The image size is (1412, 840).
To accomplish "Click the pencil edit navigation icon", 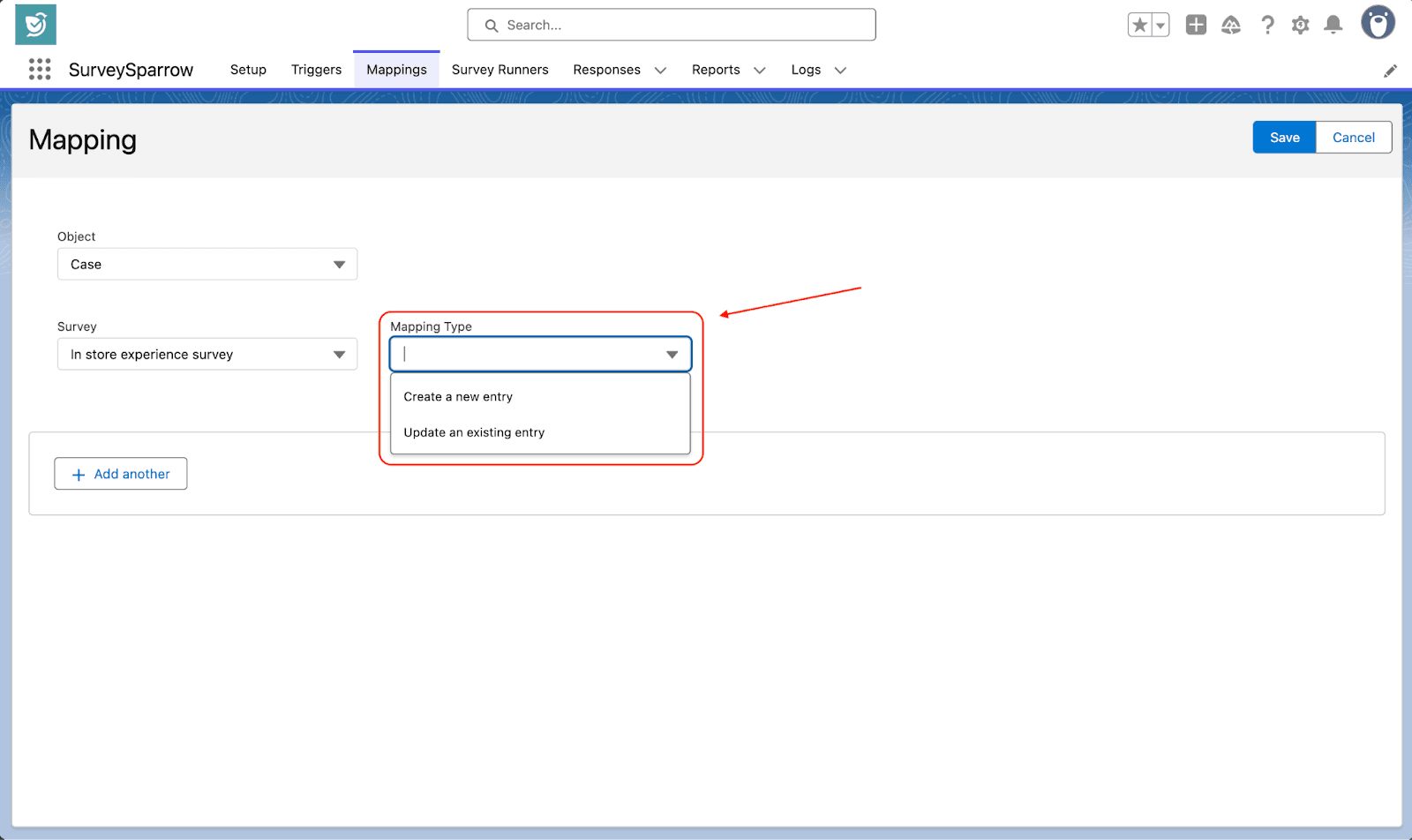I will click(x=1390, y=71).
